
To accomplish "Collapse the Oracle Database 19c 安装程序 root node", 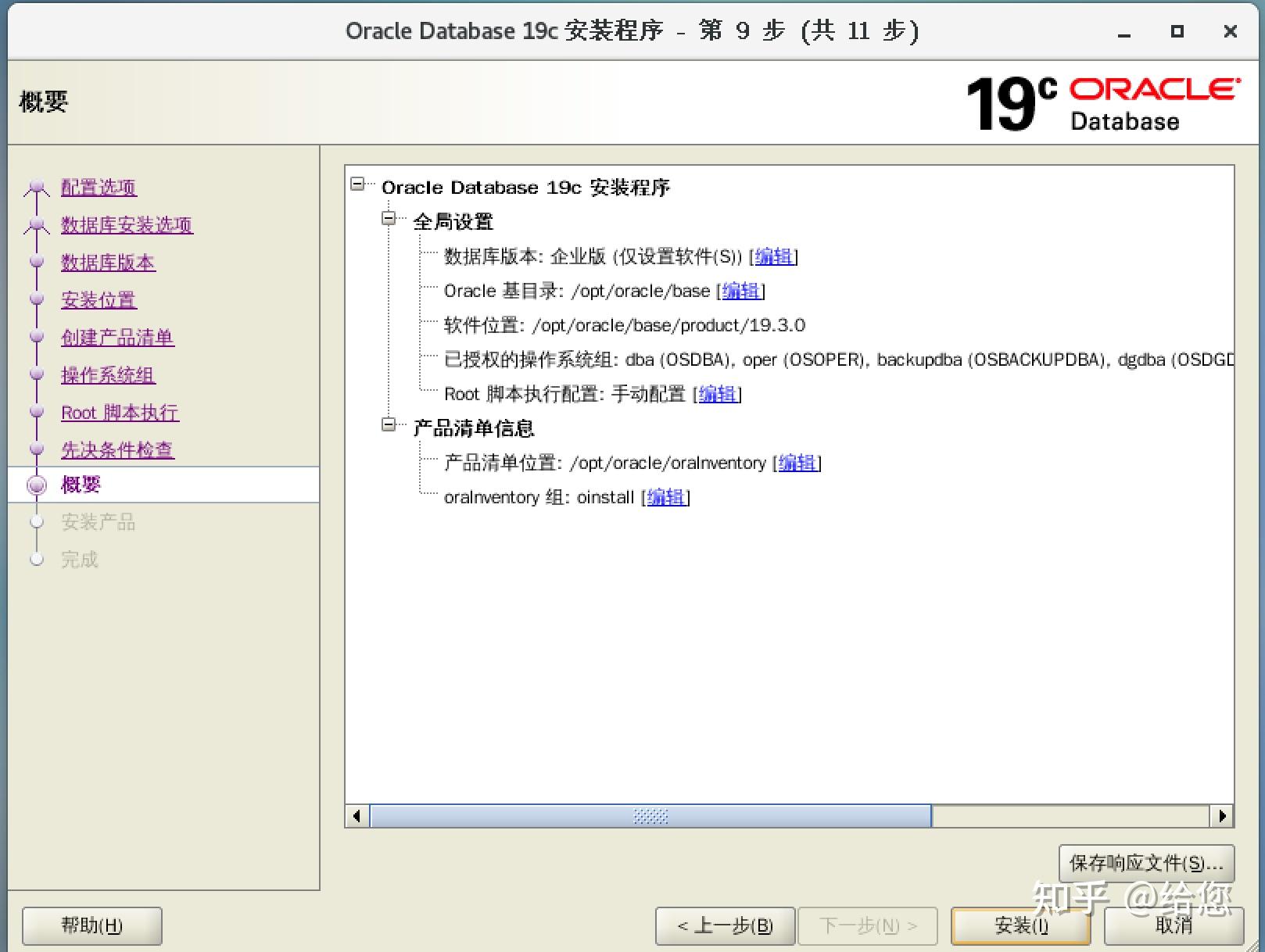I will click(x=358, y=183).
